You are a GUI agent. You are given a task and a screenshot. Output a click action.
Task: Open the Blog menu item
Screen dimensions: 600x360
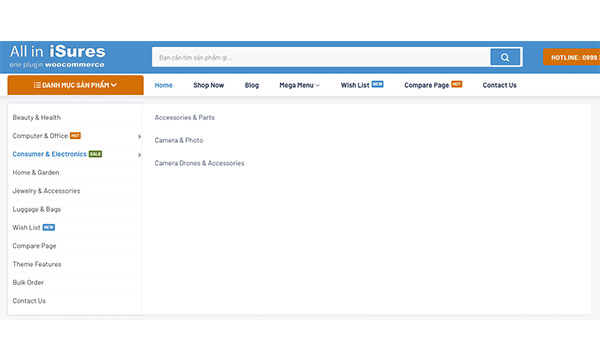coord(252,85)
